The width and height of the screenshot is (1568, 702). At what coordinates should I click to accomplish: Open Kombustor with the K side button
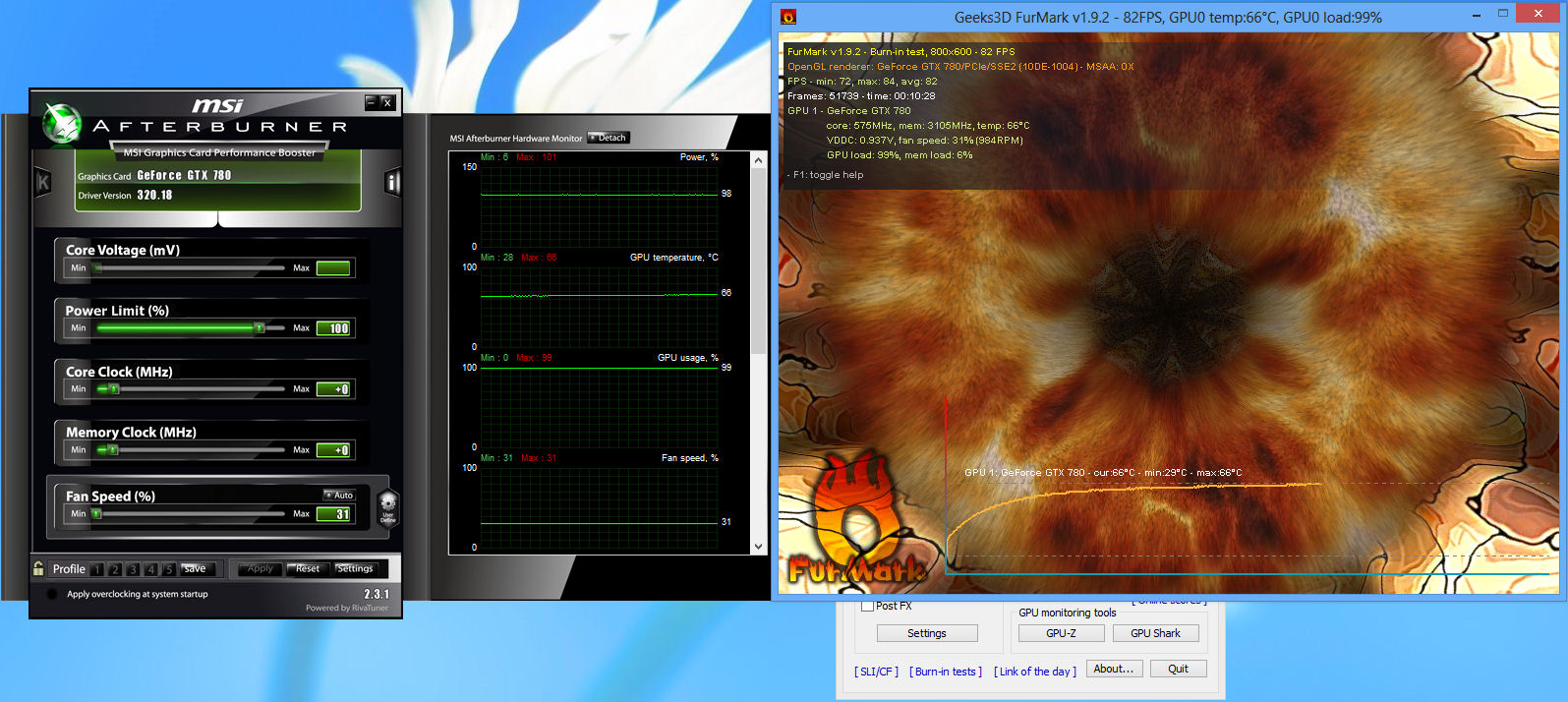pyautogui.click(x=43, y=182)
